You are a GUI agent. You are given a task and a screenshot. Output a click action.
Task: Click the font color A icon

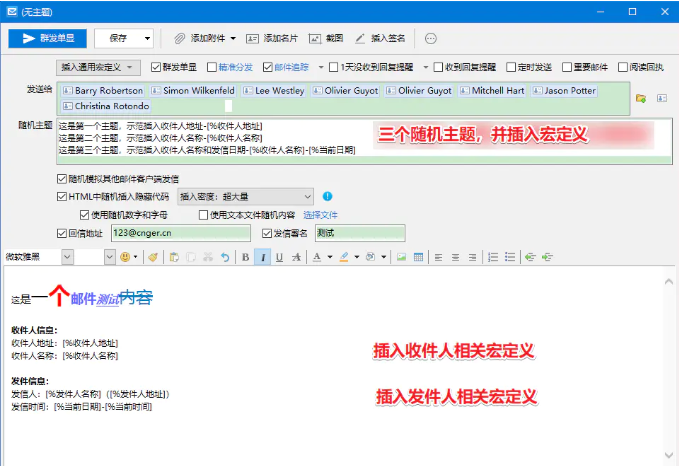pyautogui.click(x=317, y=257)
